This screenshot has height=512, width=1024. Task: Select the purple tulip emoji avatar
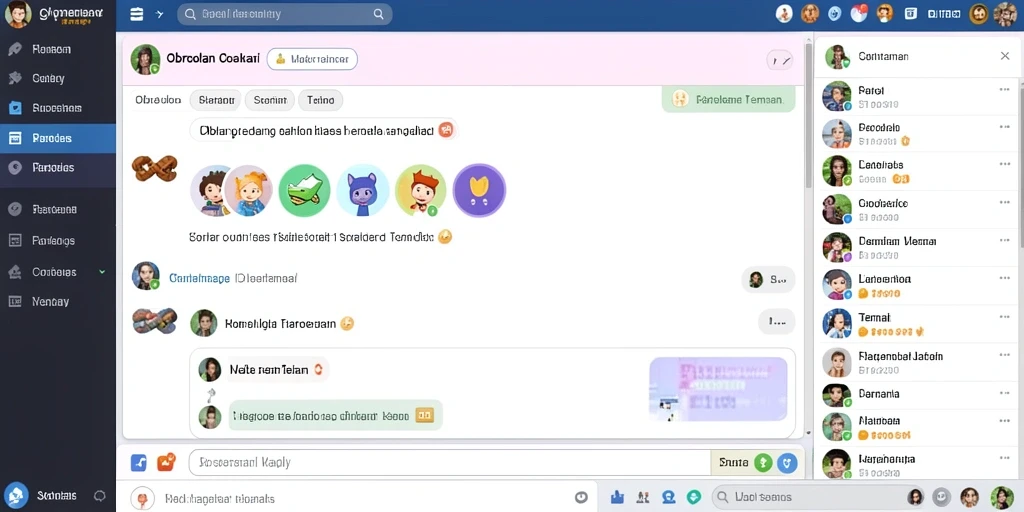click(479, 190)
